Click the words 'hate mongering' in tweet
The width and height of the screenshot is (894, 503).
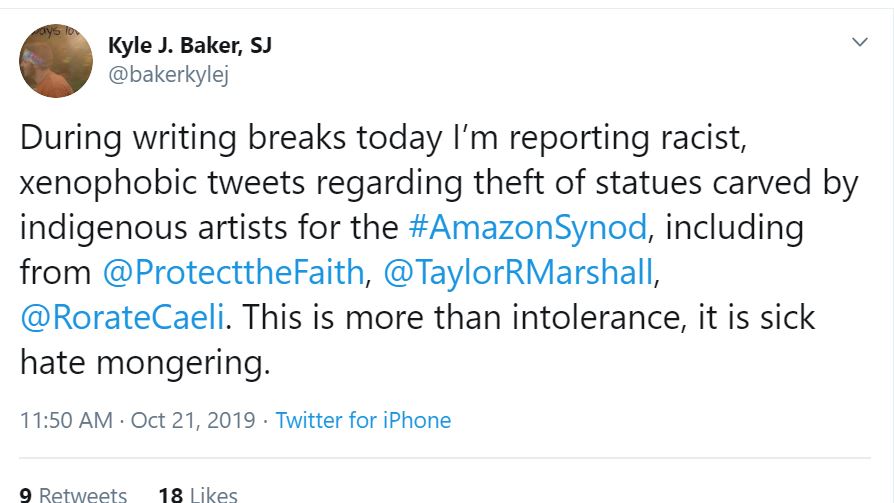tap(145, 363)
